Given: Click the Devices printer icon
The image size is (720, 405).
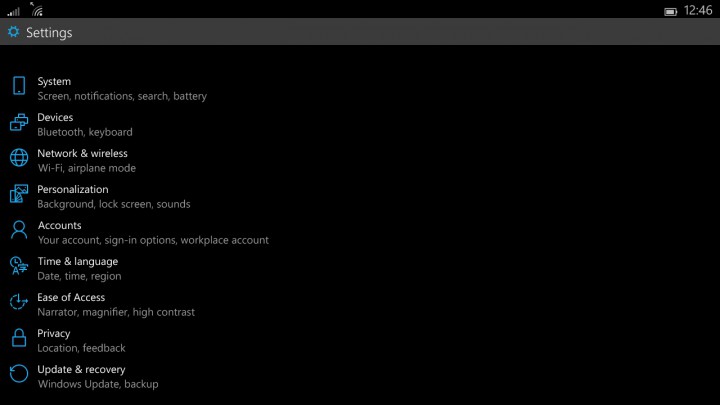Looking at the screenshot, I should point(19,122).
